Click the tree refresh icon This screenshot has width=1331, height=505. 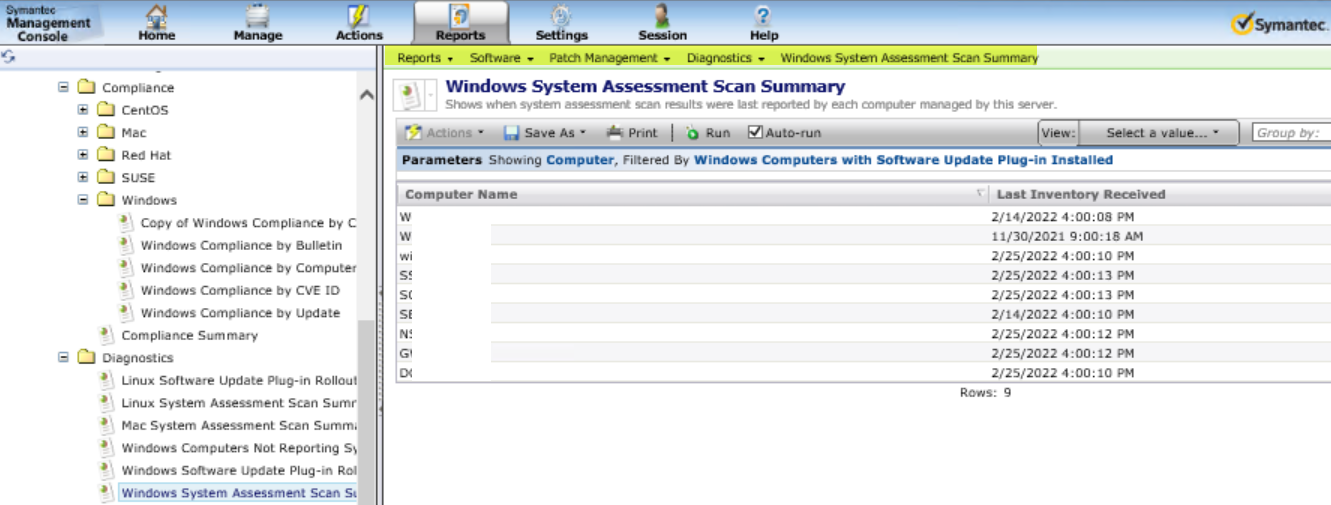pos(9,57)
